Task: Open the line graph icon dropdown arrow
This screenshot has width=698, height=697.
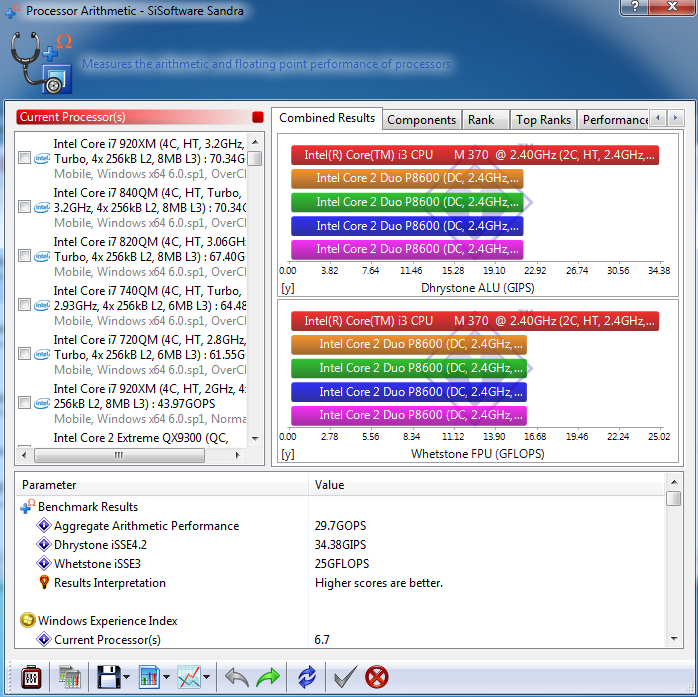Action: pos(207,677)
